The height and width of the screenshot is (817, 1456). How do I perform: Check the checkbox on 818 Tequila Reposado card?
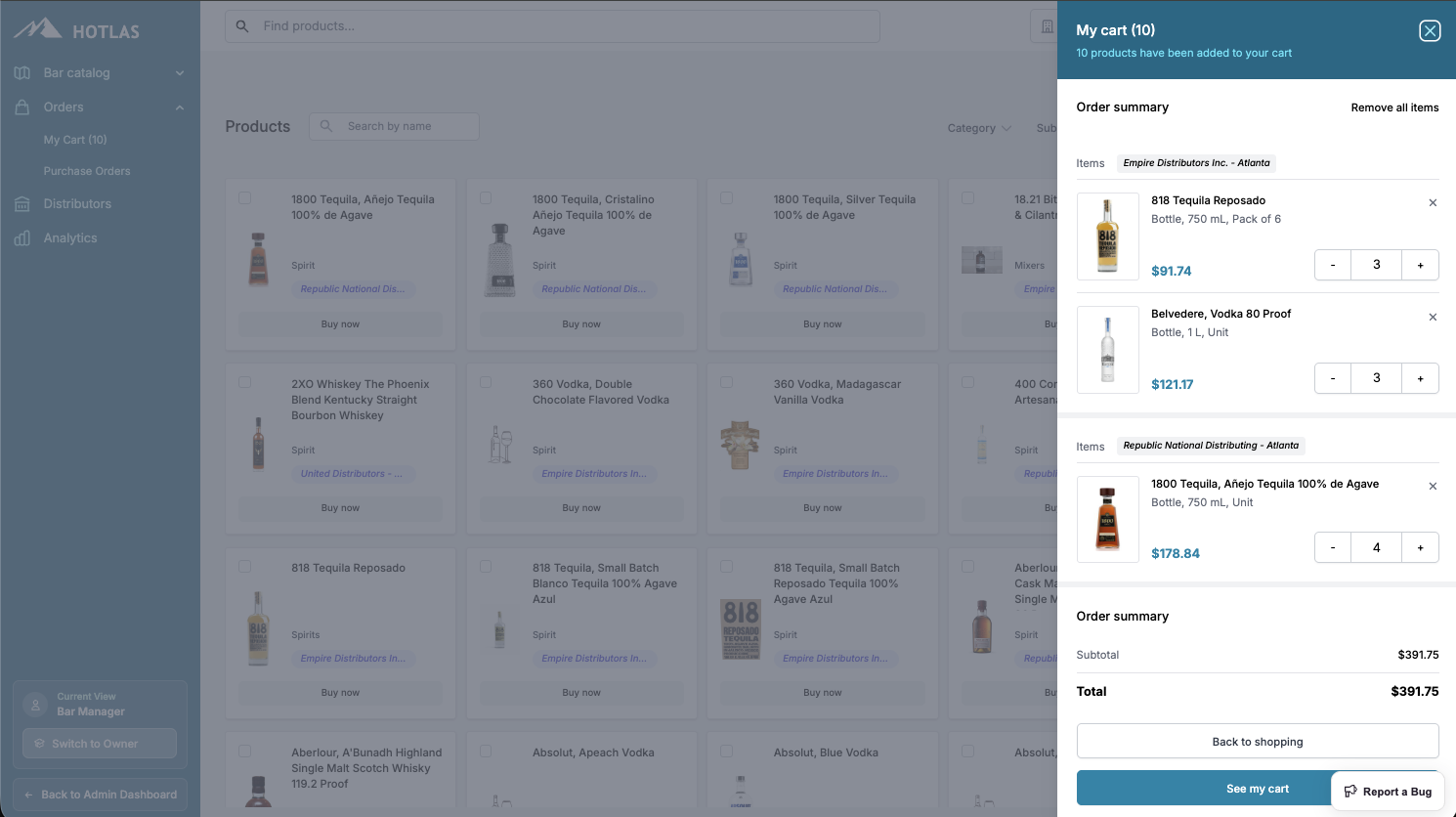[244, 566]
